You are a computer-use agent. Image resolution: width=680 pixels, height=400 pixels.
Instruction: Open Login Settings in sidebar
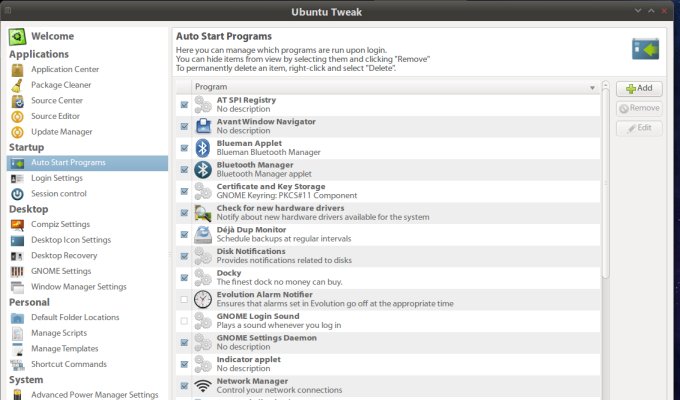click(56, 178)
